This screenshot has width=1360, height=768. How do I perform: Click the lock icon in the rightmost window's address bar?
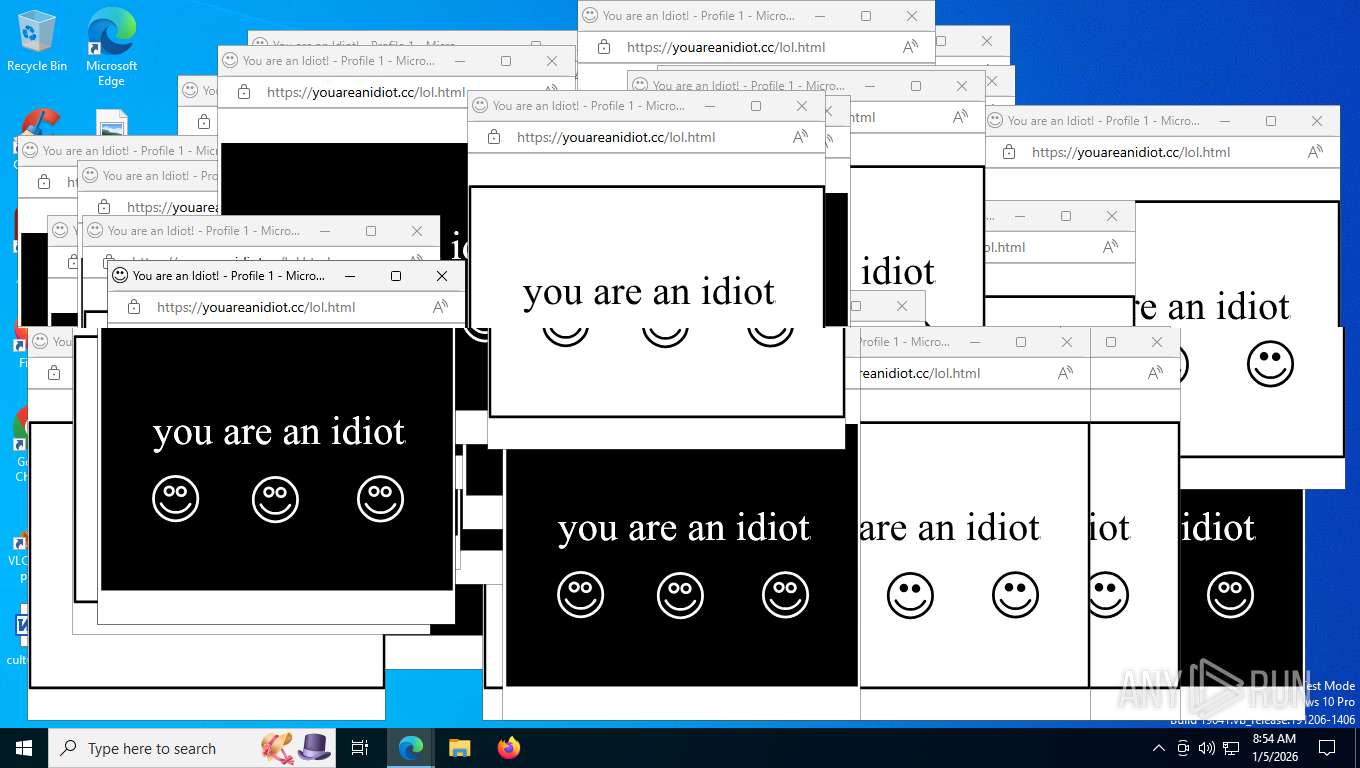pyautogui.click(x=1009, y=152)
